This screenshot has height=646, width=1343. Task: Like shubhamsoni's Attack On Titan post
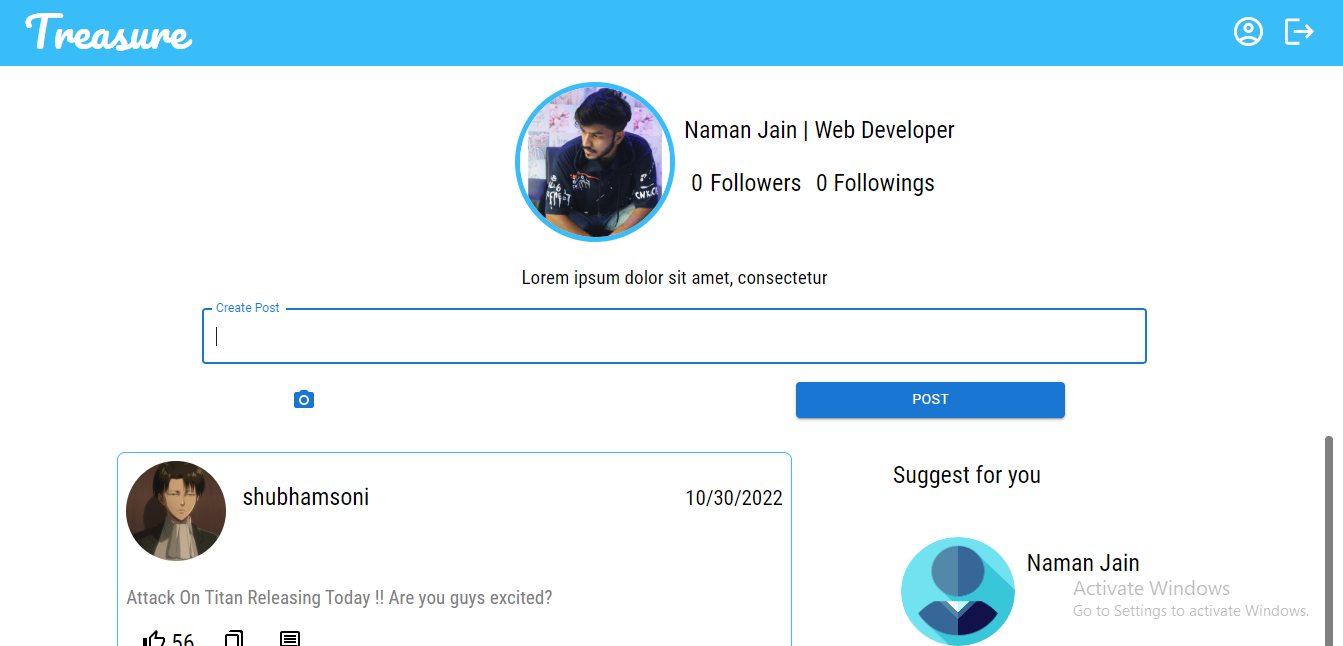[x=155, y=638]
